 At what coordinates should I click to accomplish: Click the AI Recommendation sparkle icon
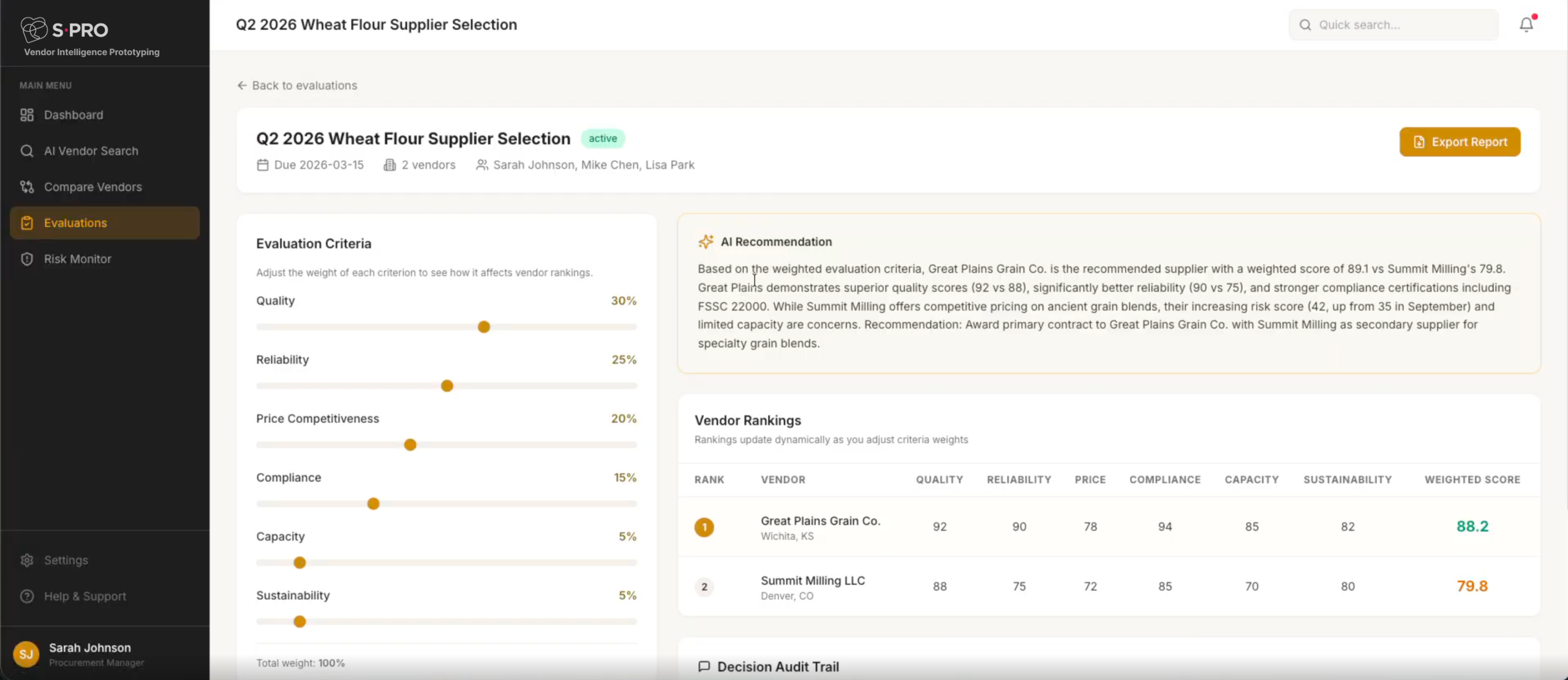(x=706, y=242)
